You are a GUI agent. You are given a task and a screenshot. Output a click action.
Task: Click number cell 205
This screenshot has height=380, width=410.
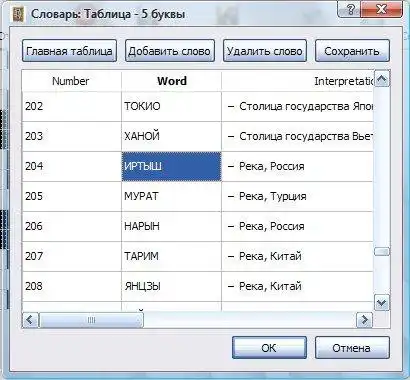[72, 196]
